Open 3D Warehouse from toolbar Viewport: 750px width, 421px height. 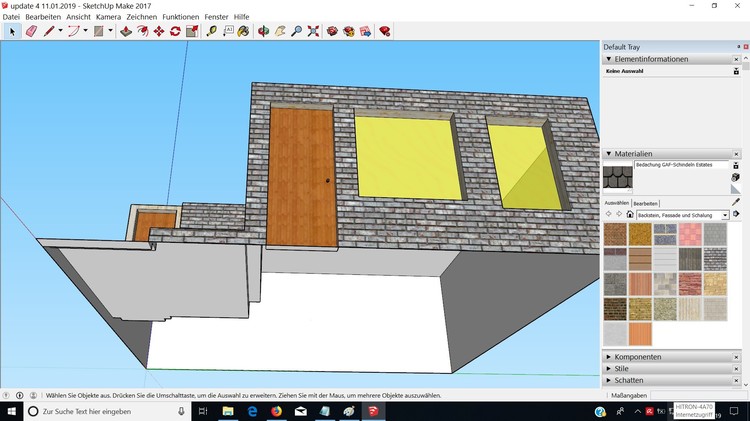pos(332,32)
